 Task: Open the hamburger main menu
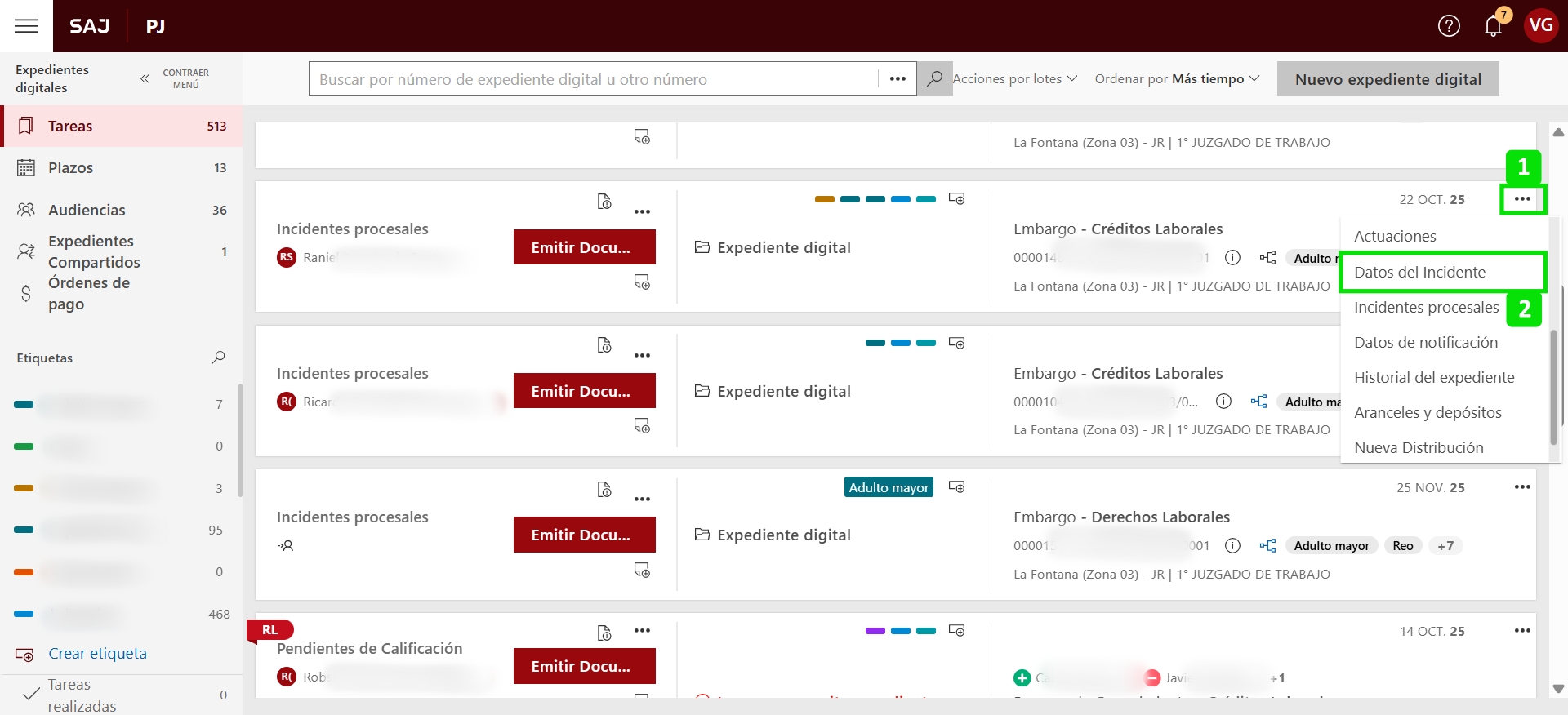(26, 26)
